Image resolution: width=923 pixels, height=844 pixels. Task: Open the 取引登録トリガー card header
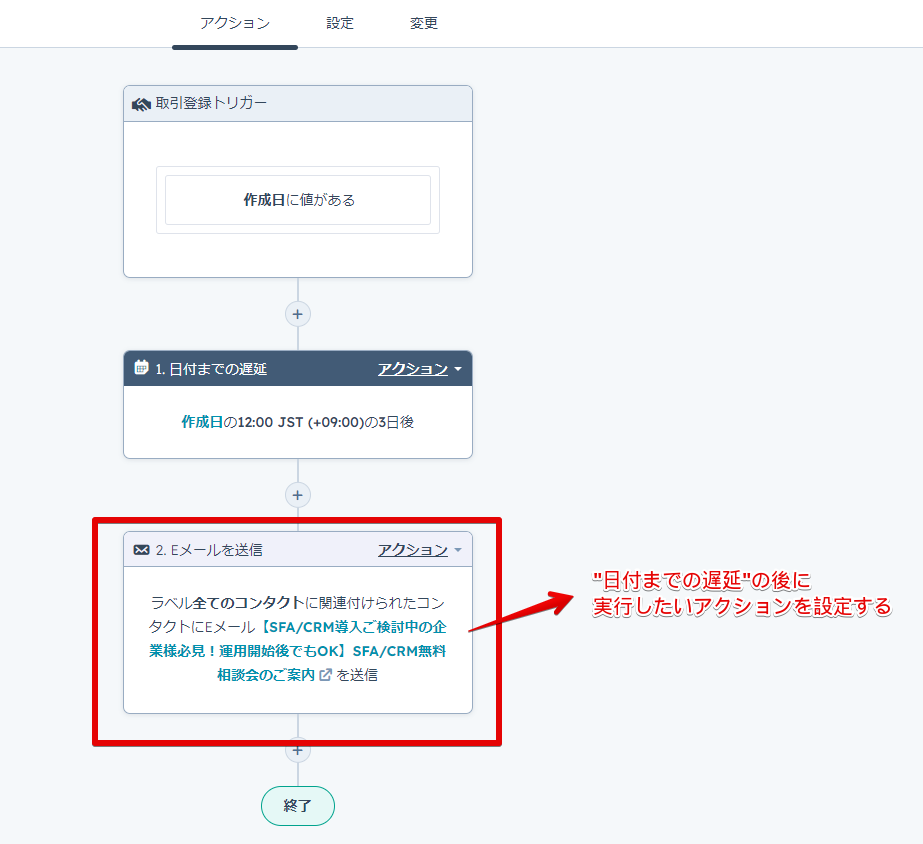click(298, 104)
